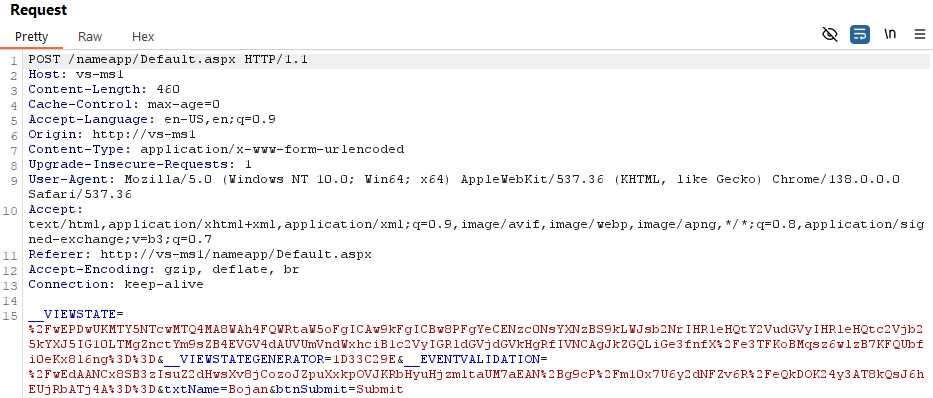933x398 pixels.
Task: Click the Referer header line
Action: tap(199, 254)
